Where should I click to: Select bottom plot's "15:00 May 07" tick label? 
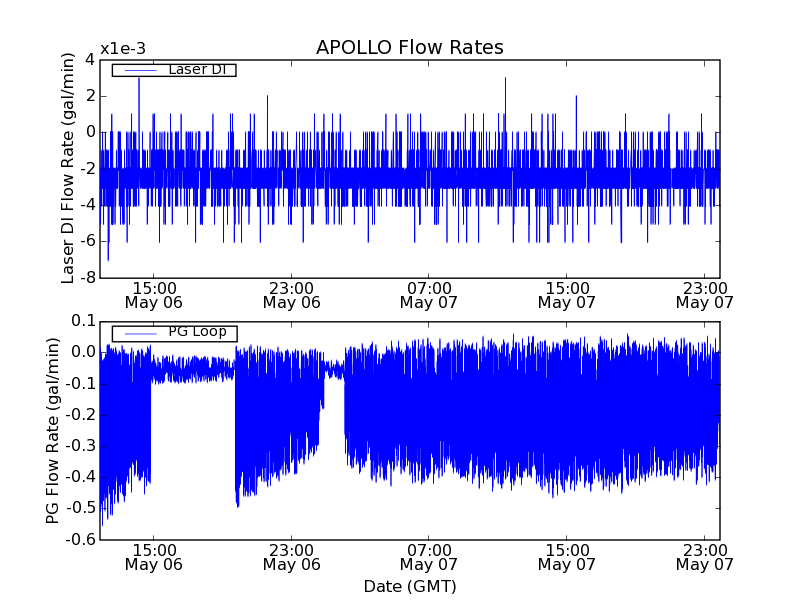pos(566,556)
